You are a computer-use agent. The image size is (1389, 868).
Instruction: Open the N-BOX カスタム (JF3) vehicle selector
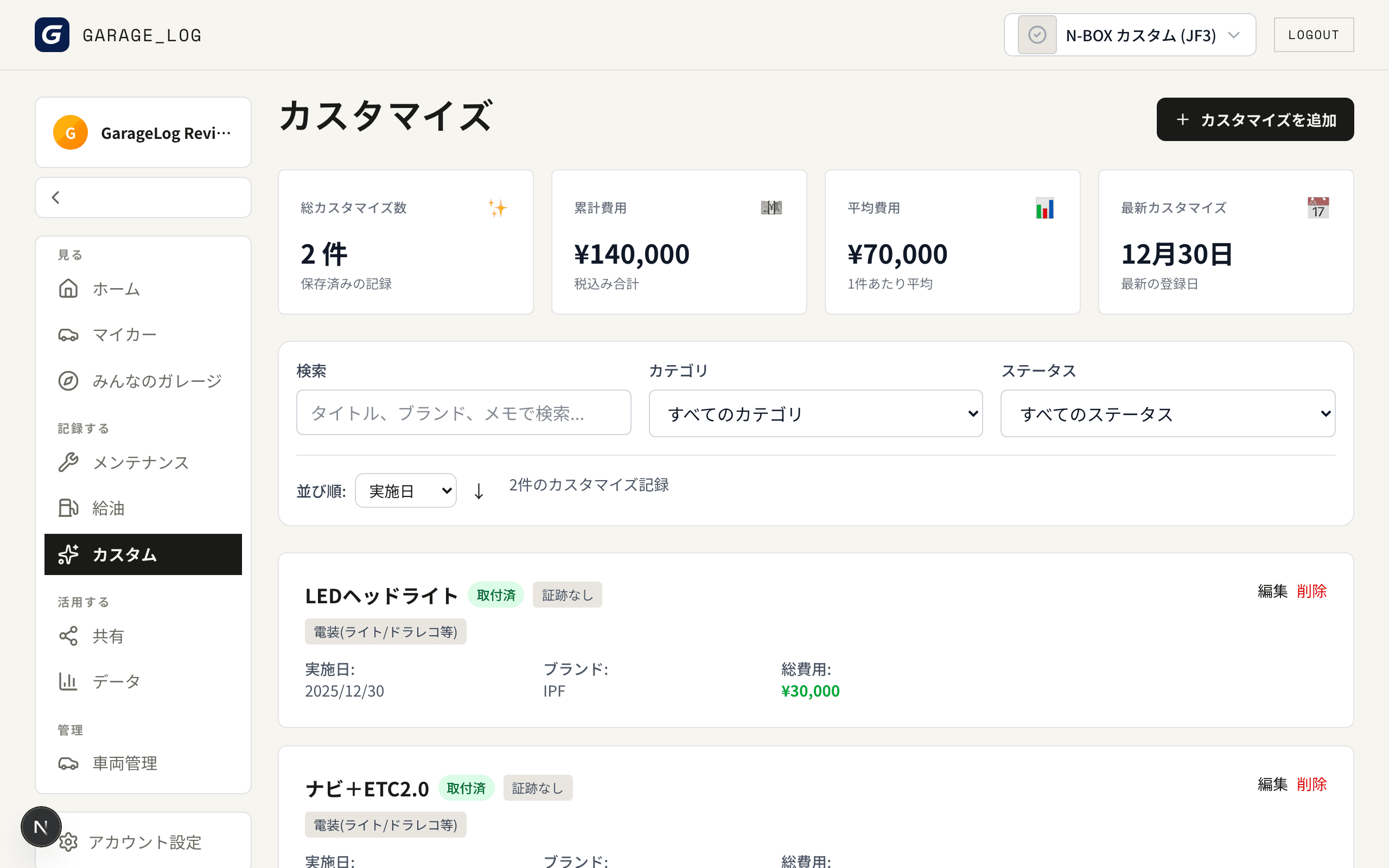point(1130,35)
